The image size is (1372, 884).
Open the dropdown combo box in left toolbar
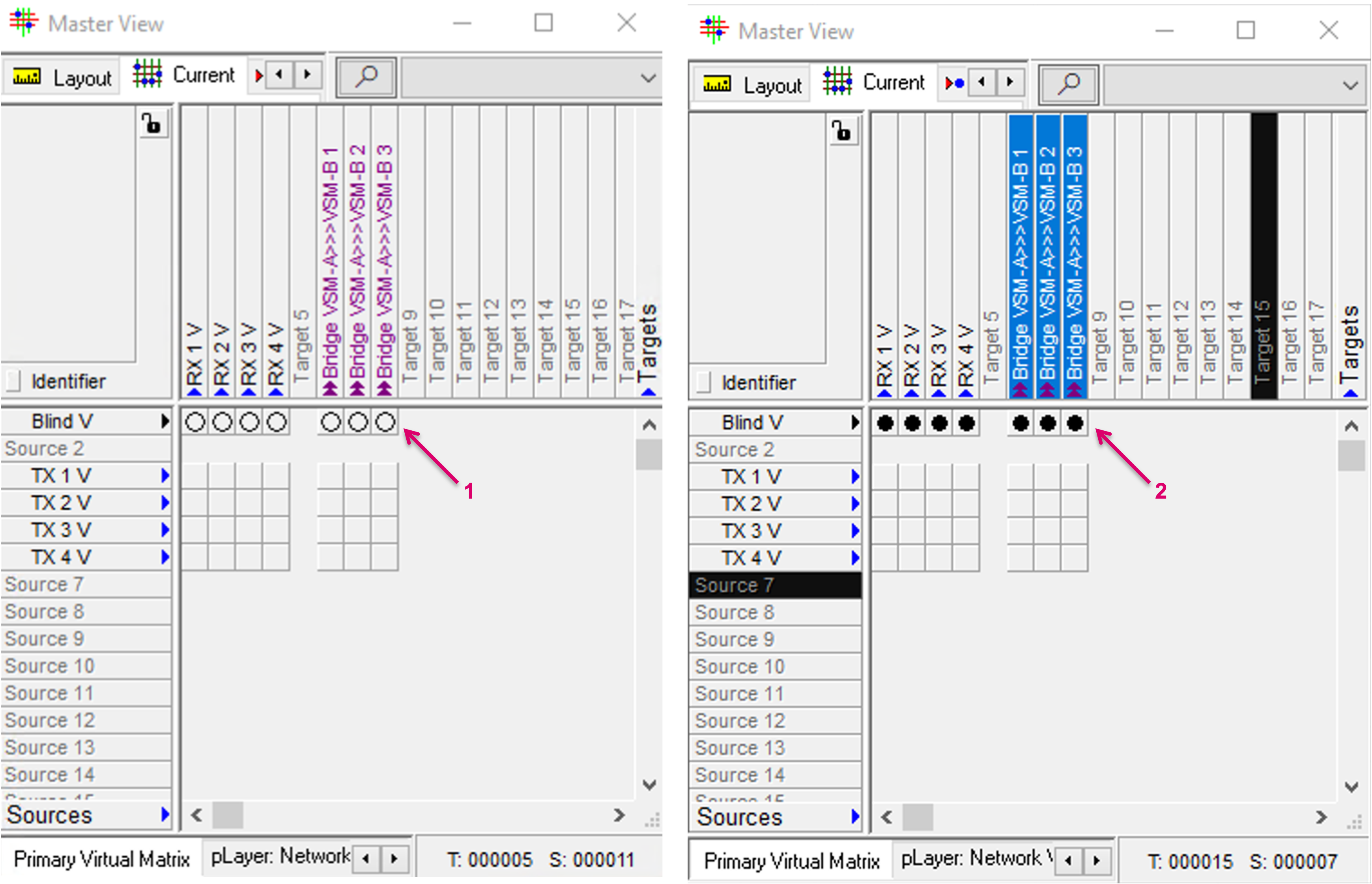coord(647,78)
